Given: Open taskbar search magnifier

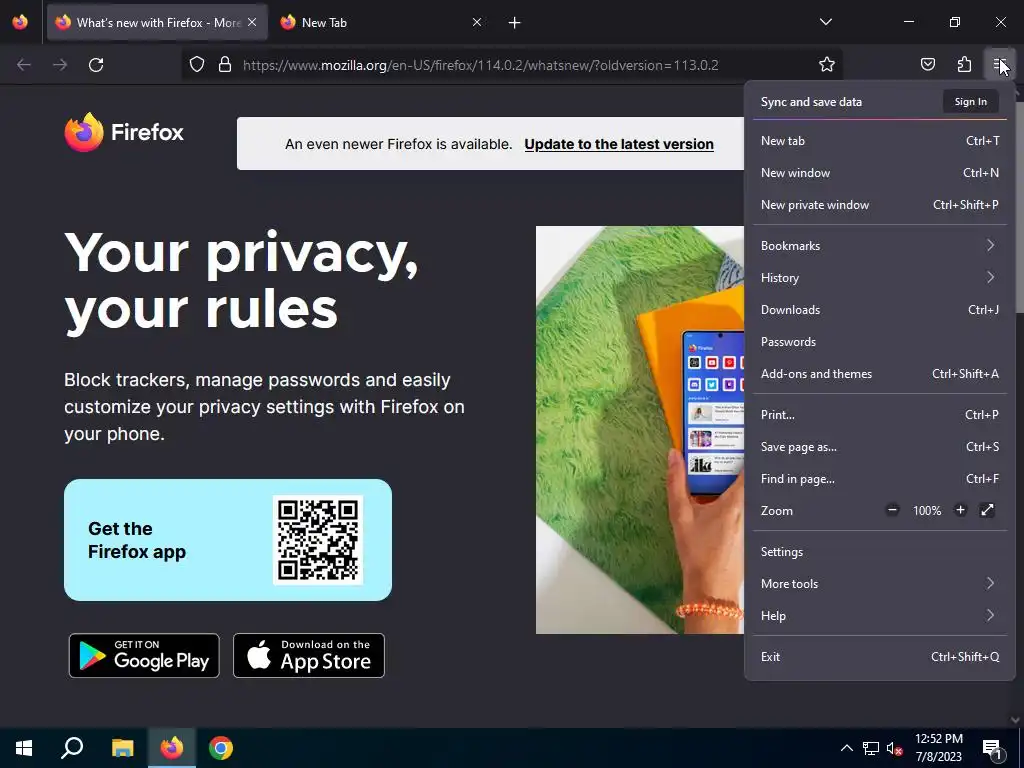Looking at the screenshot, I should coord(72,748).
